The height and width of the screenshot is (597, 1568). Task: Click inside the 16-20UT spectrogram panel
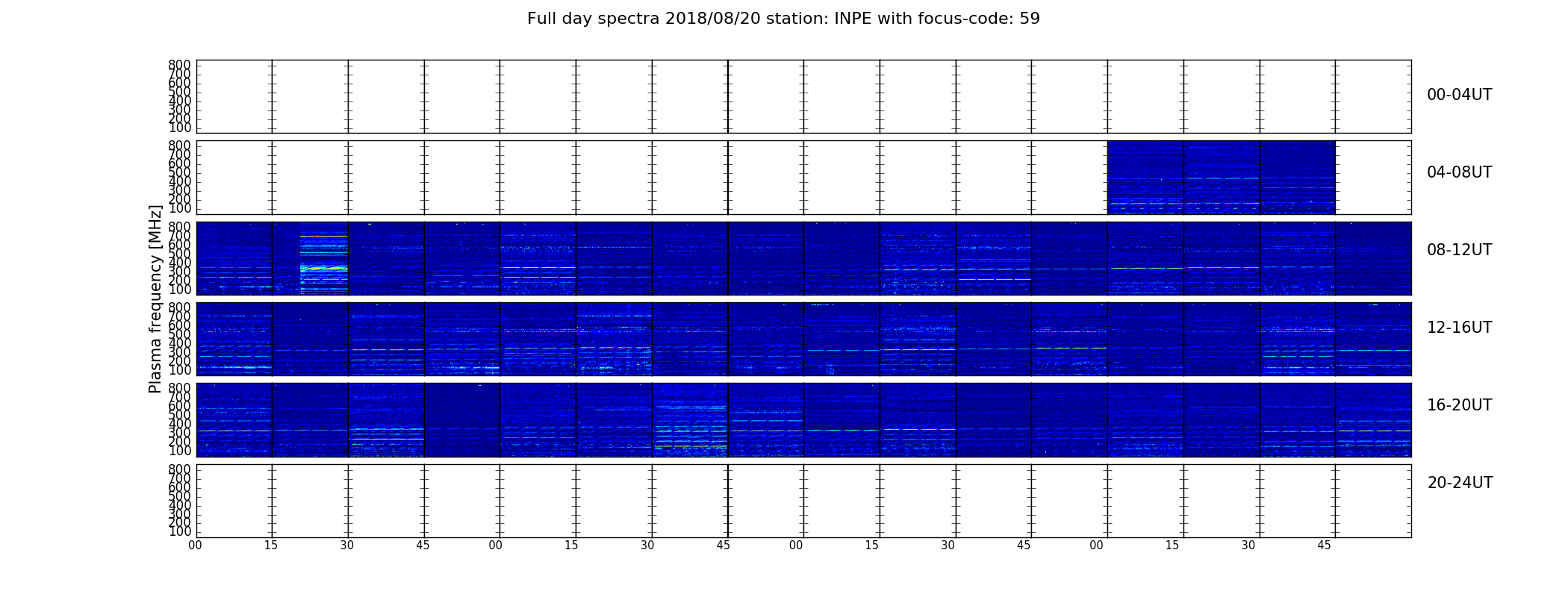pyautogui.click(x=803, y=419)
